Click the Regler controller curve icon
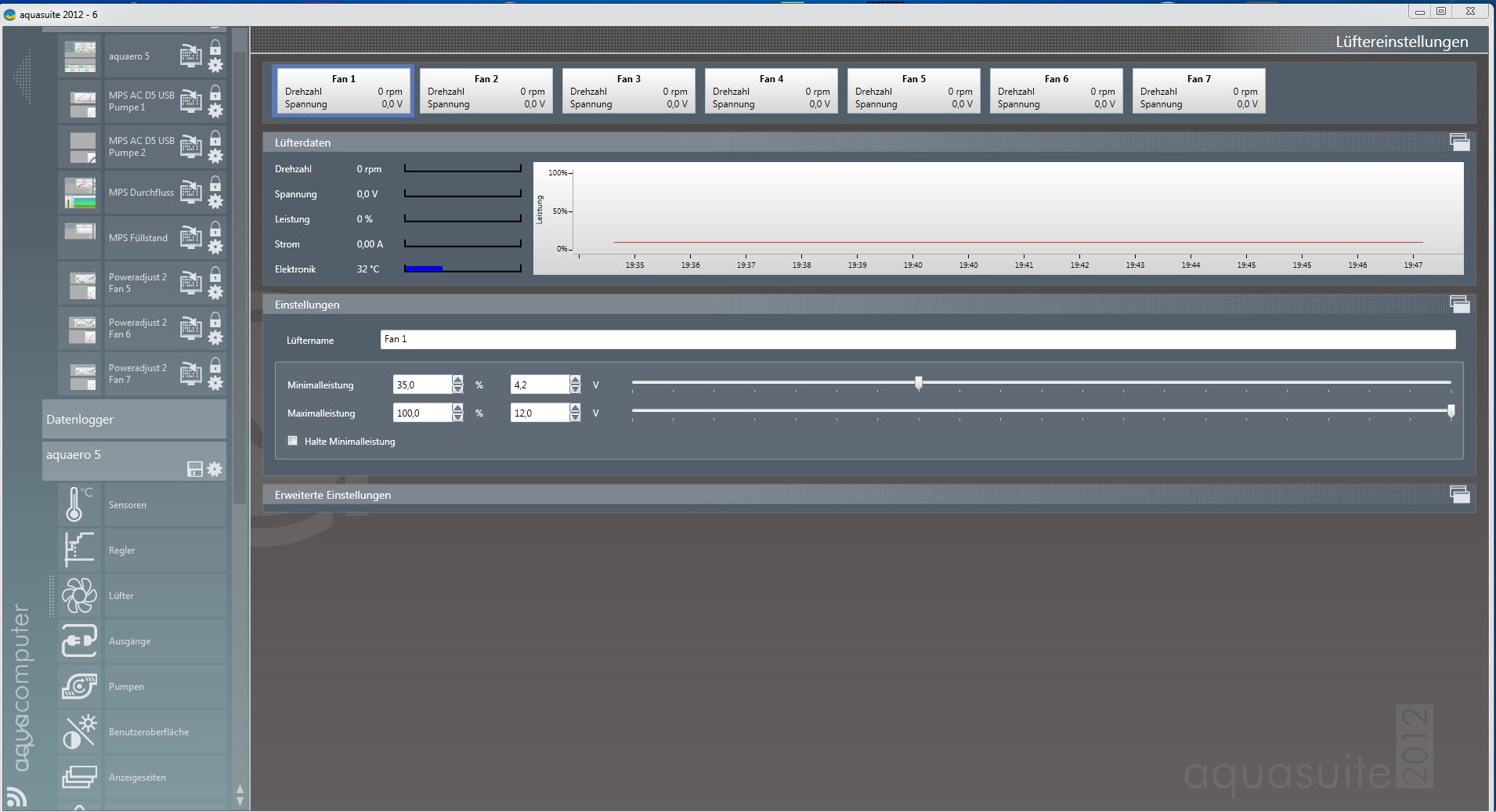1496x812 pixels. point(79,550)
